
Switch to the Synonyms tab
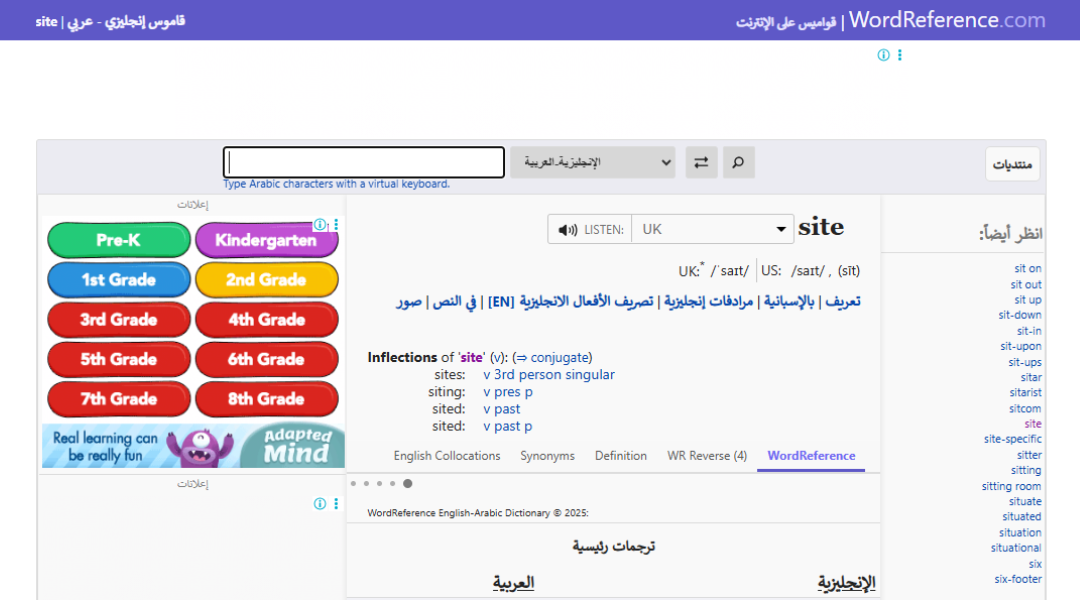(x=547, y=456)
